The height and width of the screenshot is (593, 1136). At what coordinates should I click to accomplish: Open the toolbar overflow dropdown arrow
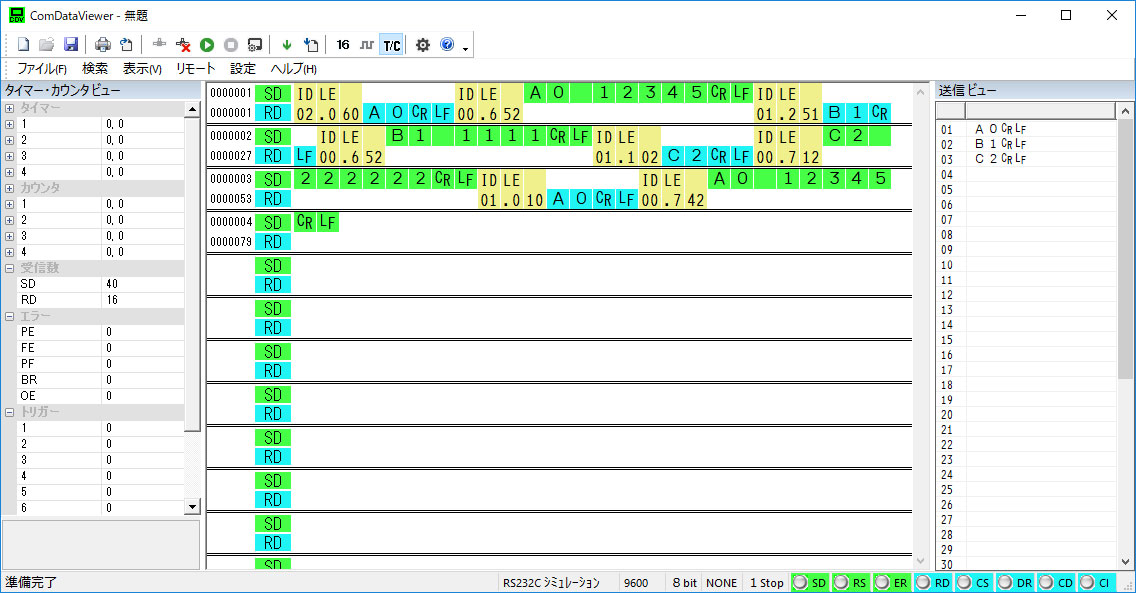pyautogui.click(x=465, y=48)
